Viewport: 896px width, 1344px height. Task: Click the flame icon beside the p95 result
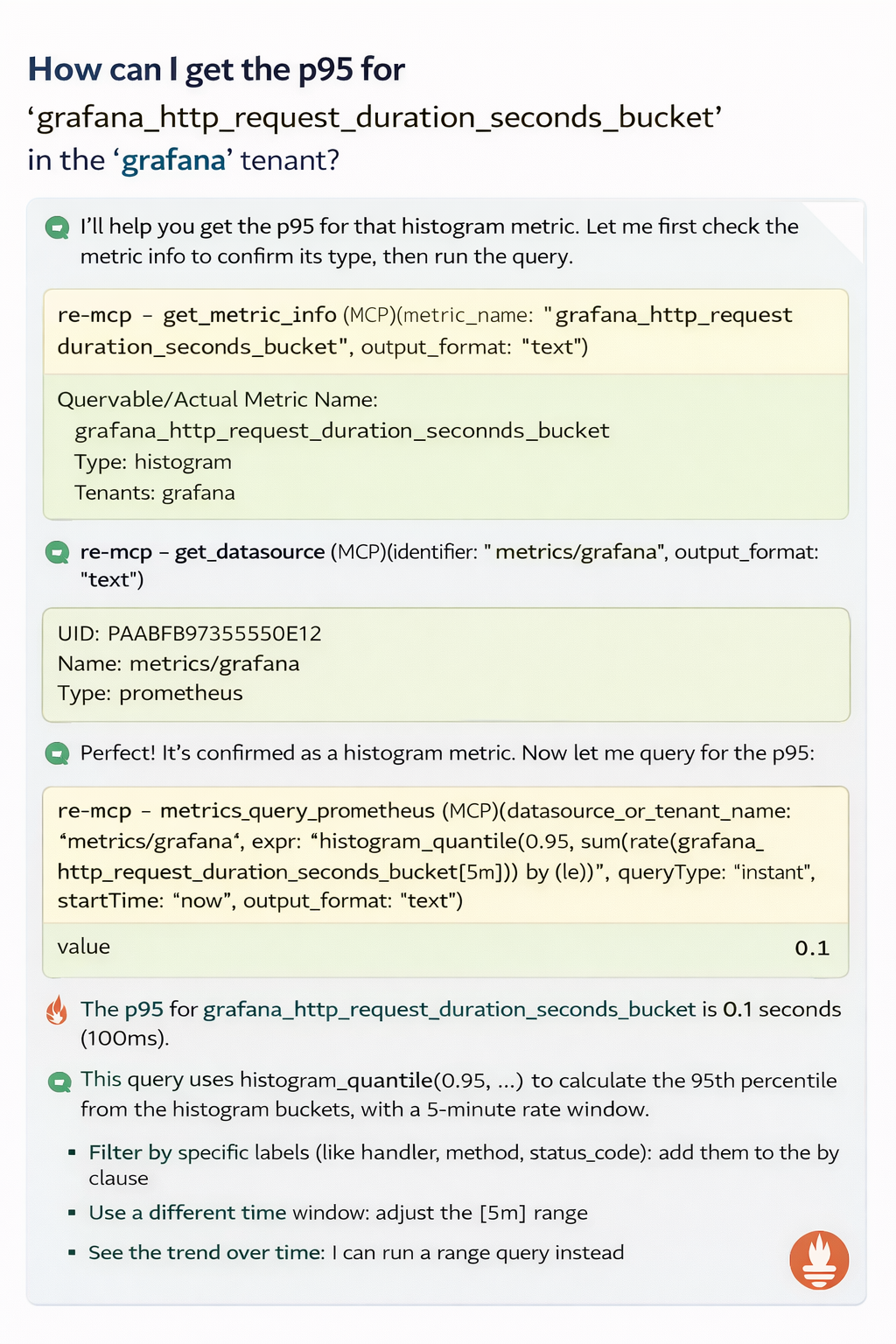point(58,1011)
